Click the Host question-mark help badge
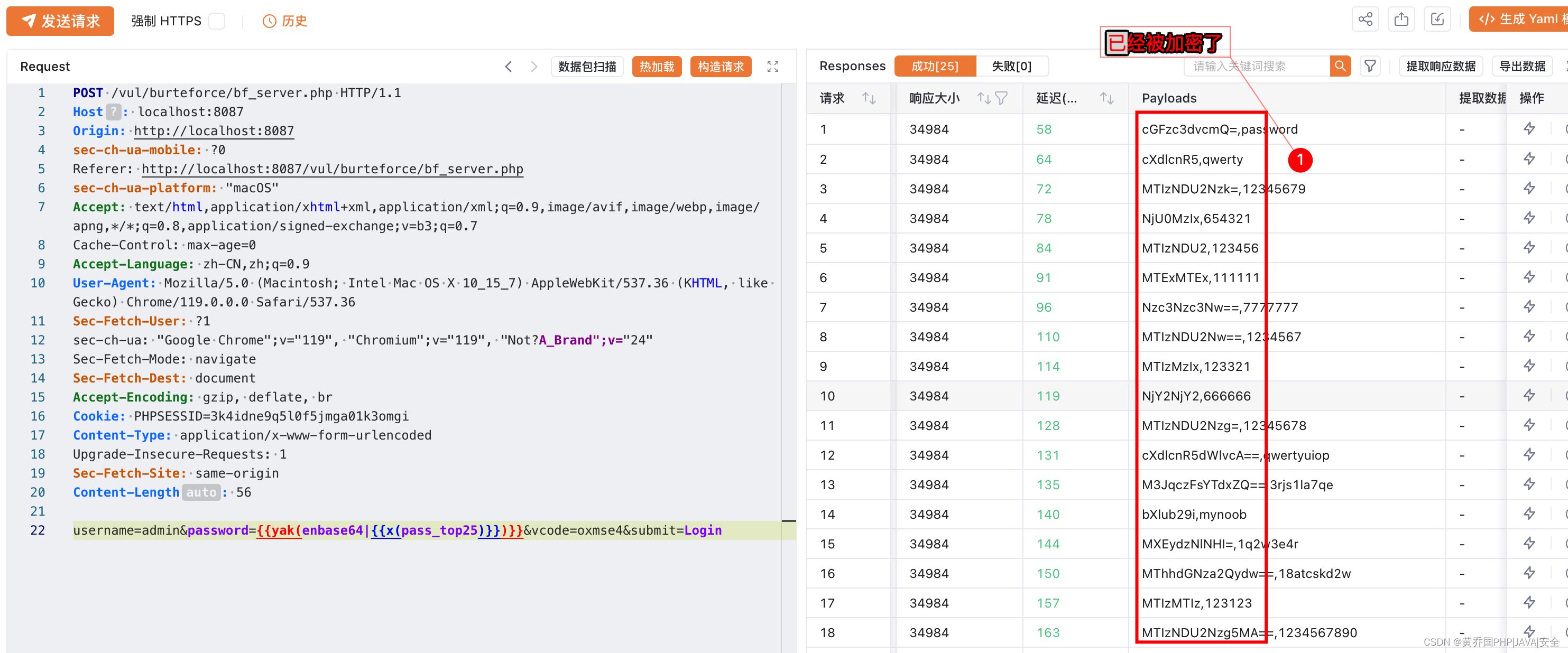The width and height of the screenshot is (1568, 653). (113, 112)
